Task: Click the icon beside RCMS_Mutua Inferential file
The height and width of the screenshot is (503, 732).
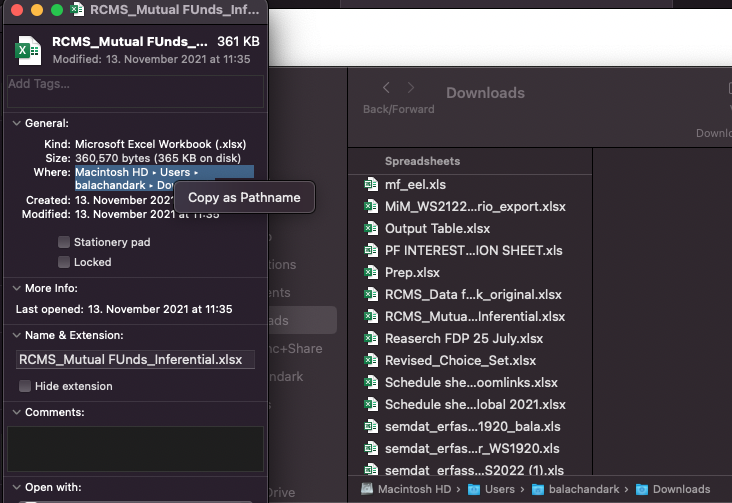Action: click(371, 316)
